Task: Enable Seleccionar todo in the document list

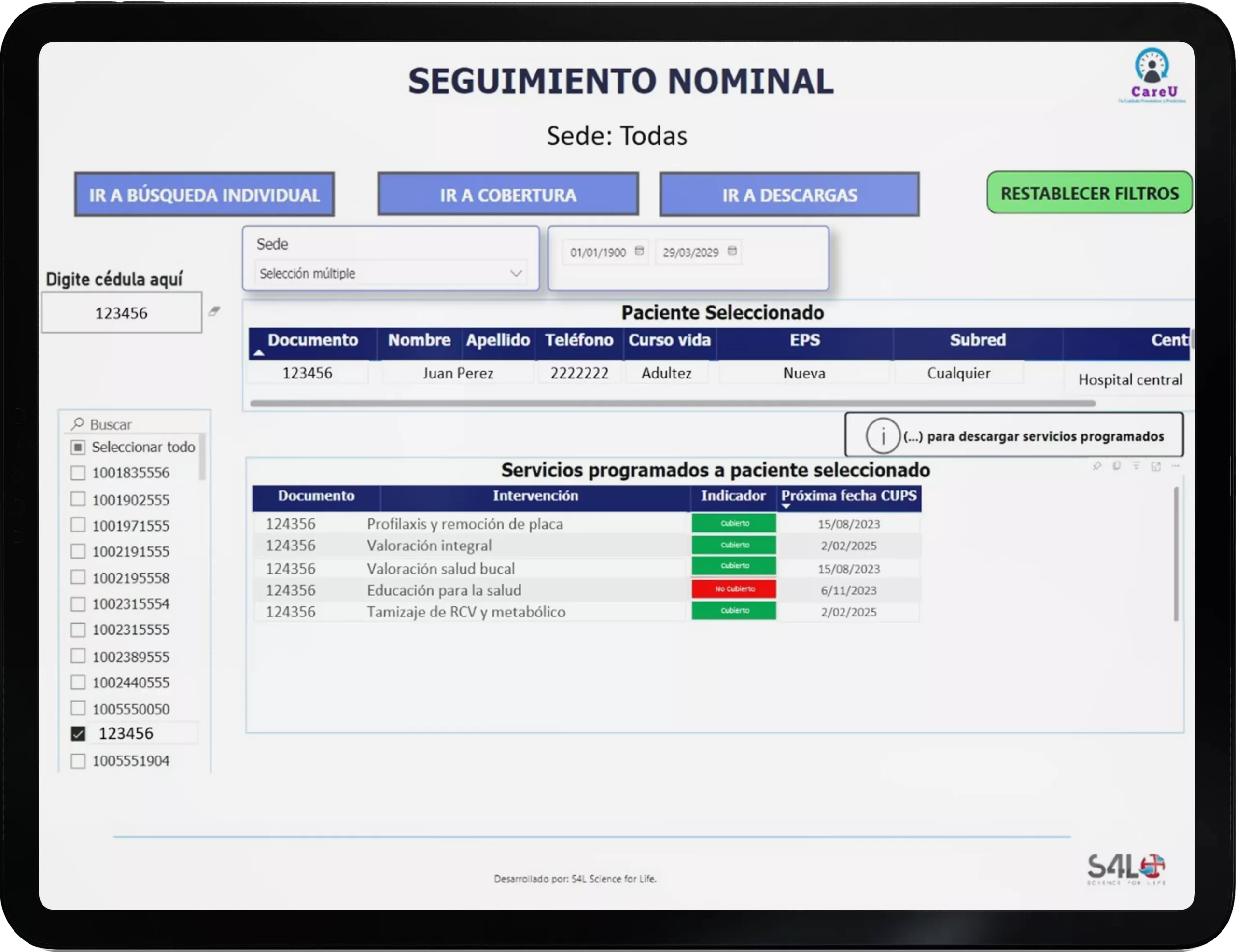Action: (78, 447)
